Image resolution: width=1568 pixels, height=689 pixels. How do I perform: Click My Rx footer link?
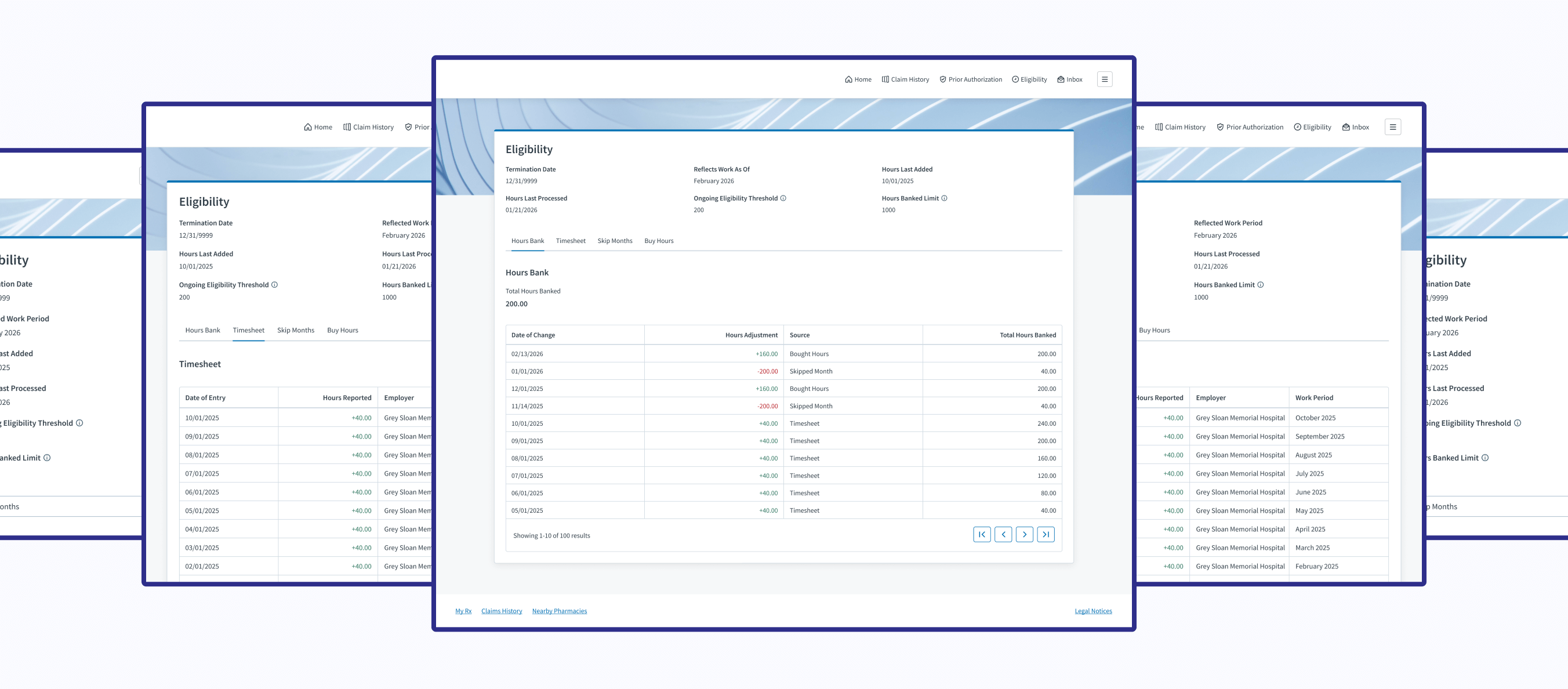(463, 611)
